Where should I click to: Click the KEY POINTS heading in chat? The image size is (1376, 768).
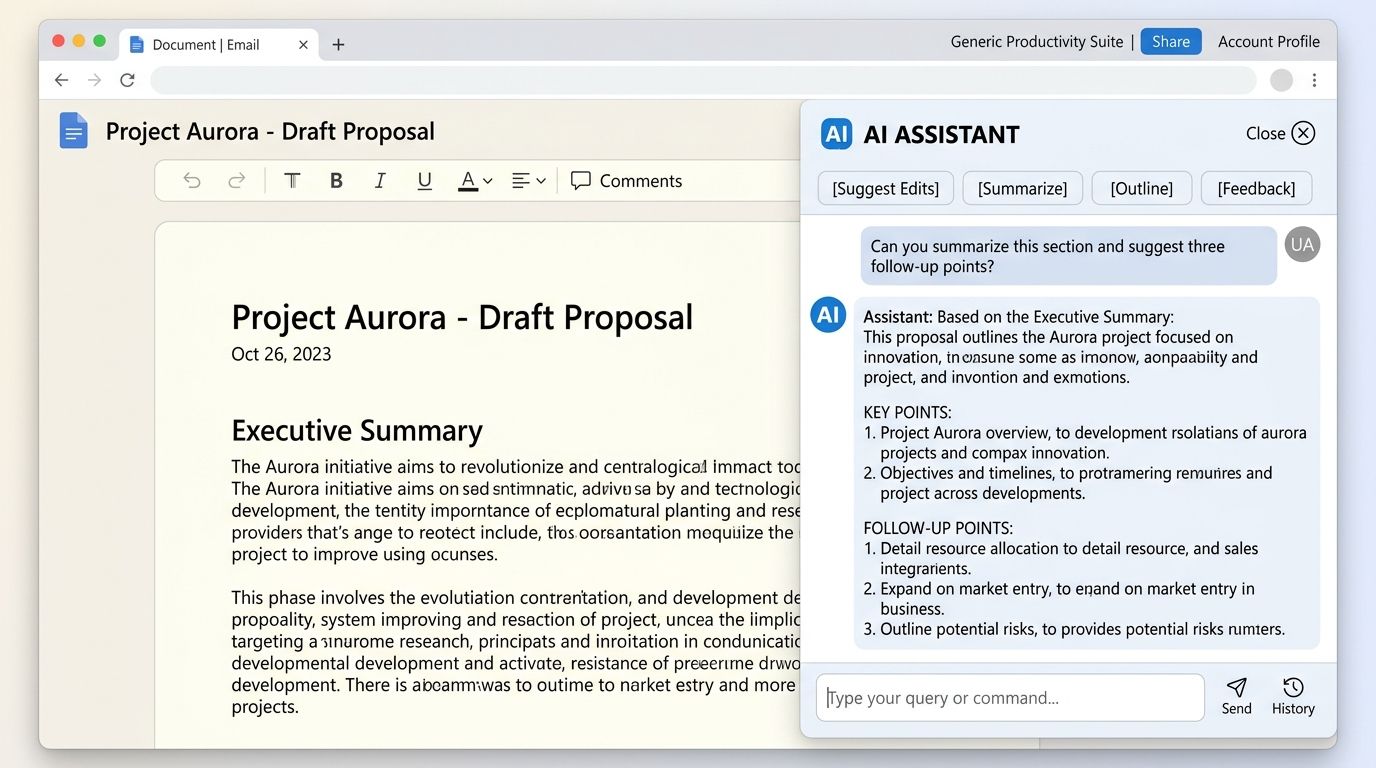pos(907,412)
